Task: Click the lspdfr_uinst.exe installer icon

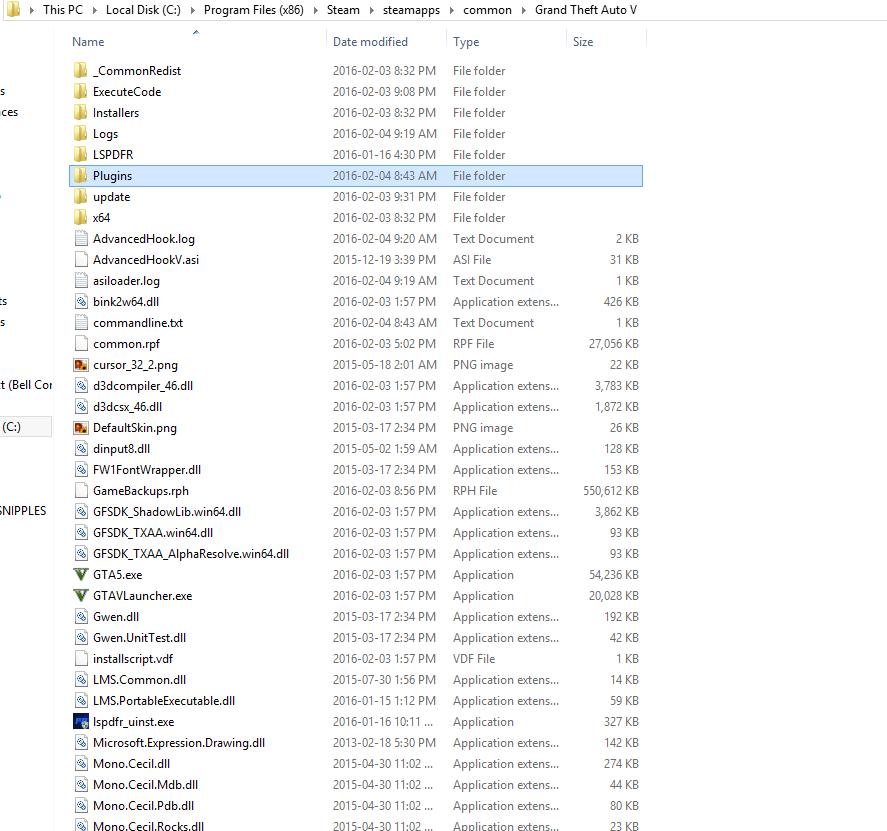Action: pyautogui.click(x=81, y=722)
